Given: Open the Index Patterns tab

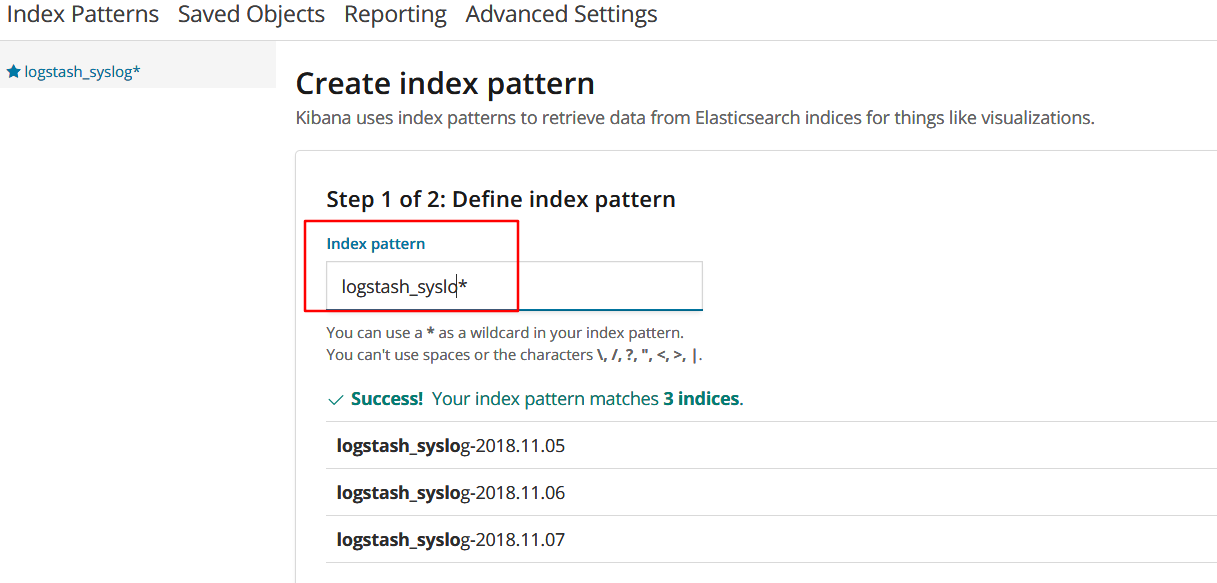Looking at the screenshot, I should coord(83,15).
